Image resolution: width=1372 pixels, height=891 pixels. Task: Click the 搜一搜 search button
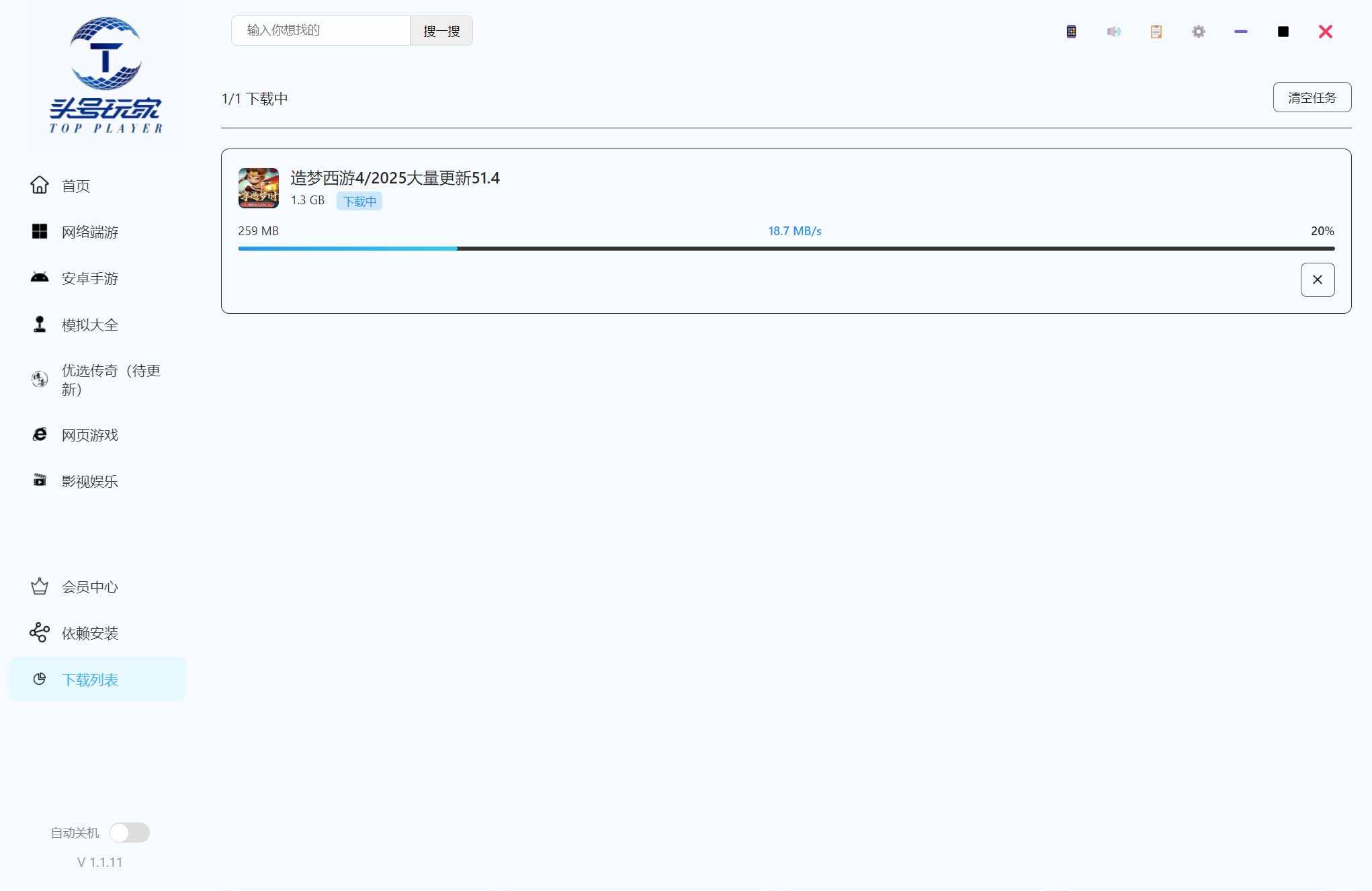pos(441,30)
